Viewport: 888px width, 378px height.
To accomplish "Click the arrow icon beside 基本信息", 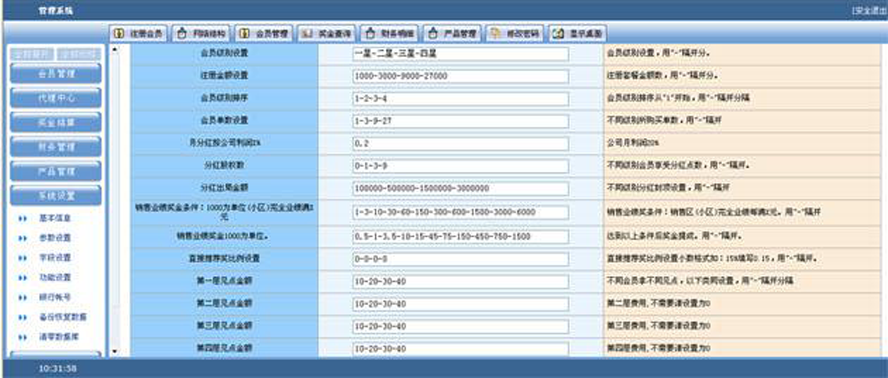I will coord(23,218).
